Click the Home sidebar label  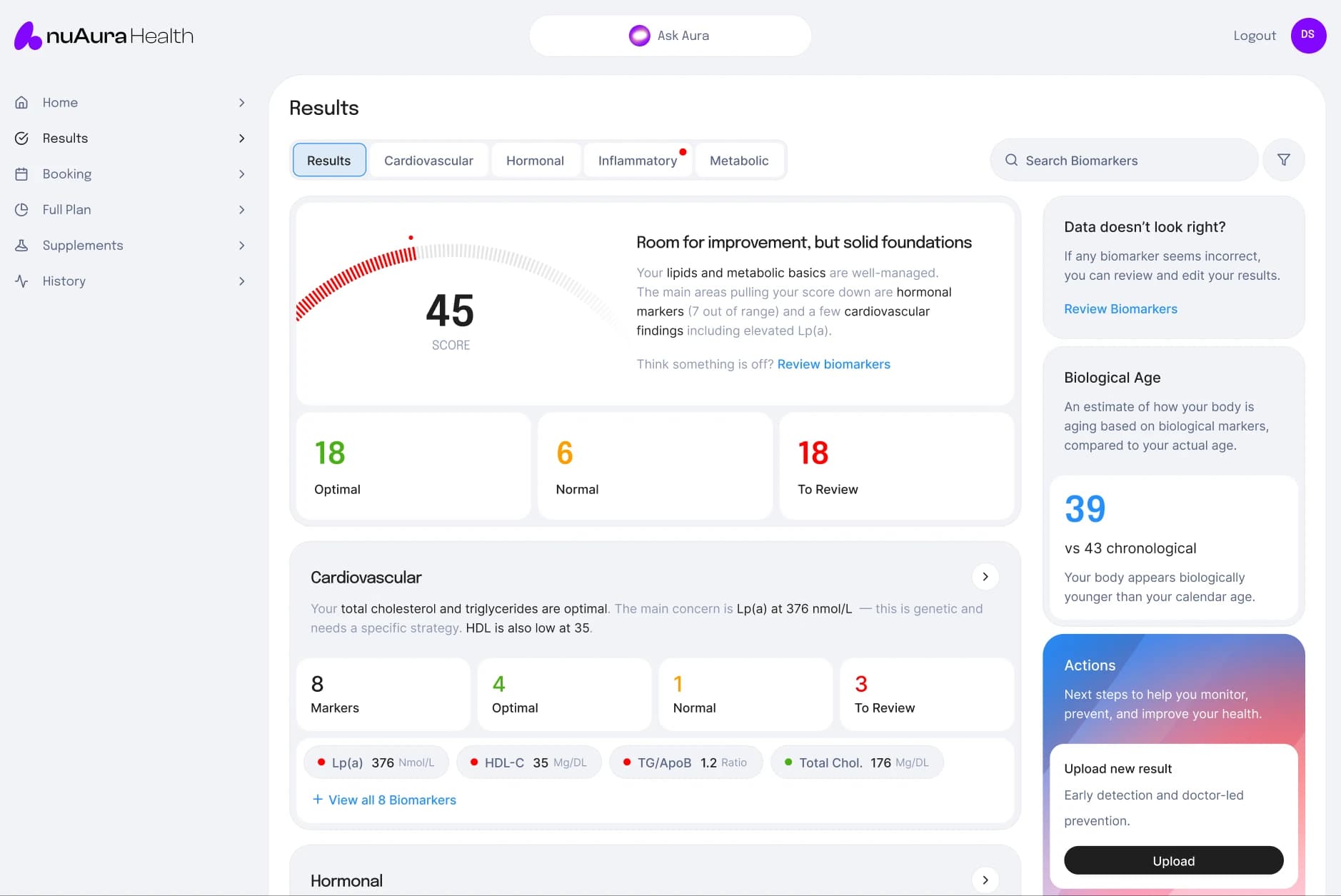point(60,102)
